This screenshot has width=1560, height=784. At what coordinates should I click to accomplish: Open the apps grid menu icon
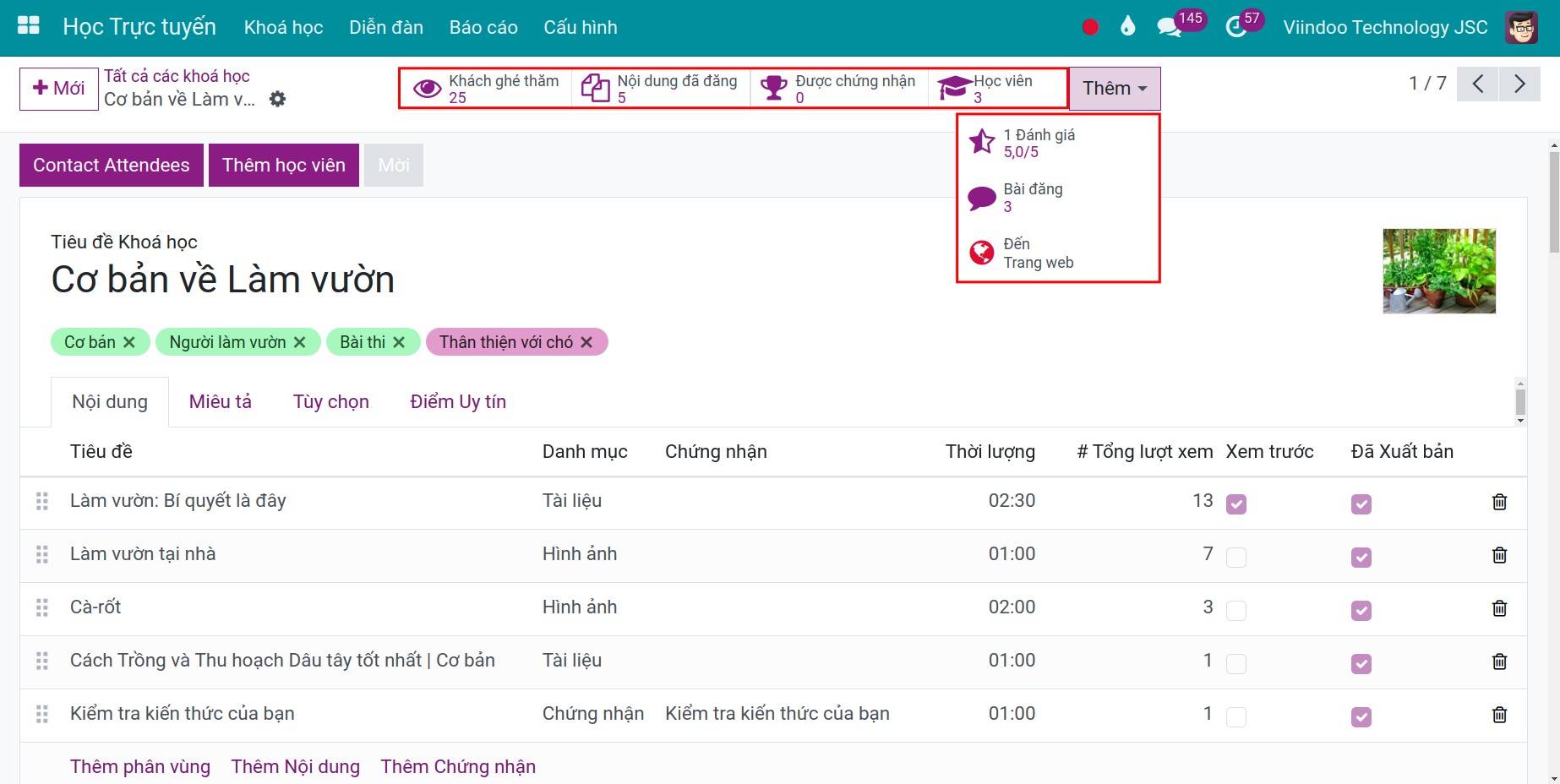[x=29, y=26]
